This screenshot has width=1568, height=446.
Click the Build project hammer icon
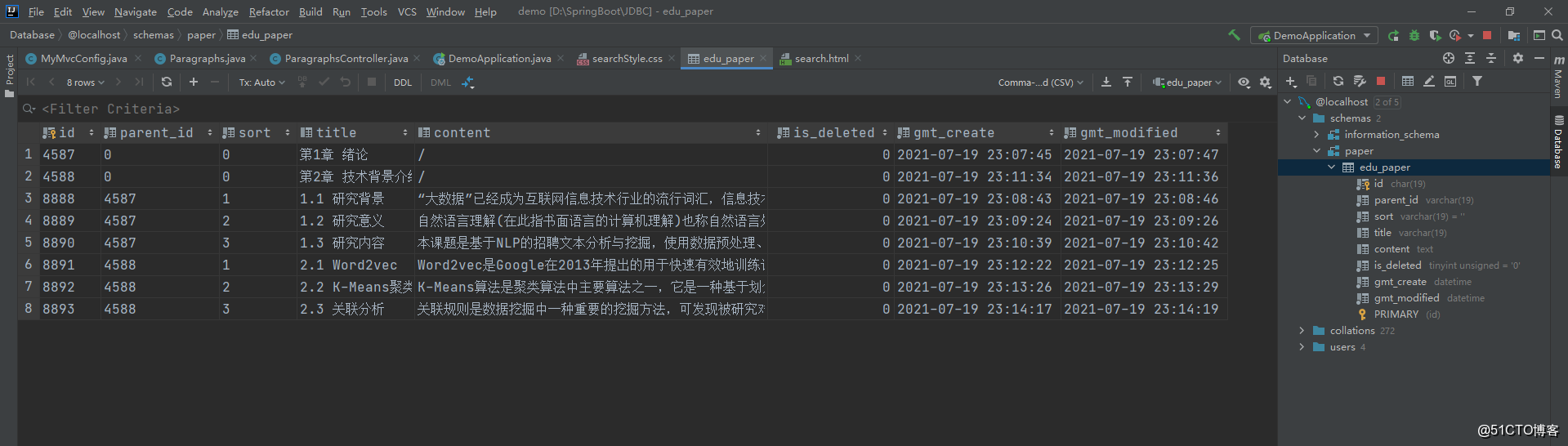(x=1234, y=35)
